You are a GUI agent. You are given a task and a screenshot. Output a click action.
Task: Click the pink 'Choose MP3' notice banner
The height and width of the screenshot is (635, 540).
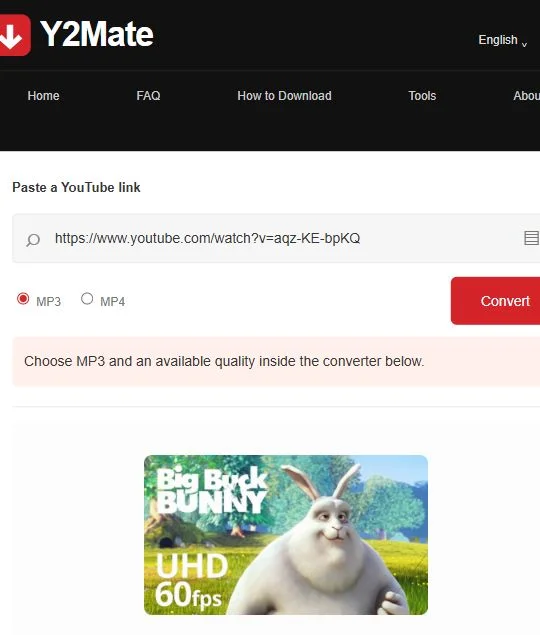click(x=276, y=361)
